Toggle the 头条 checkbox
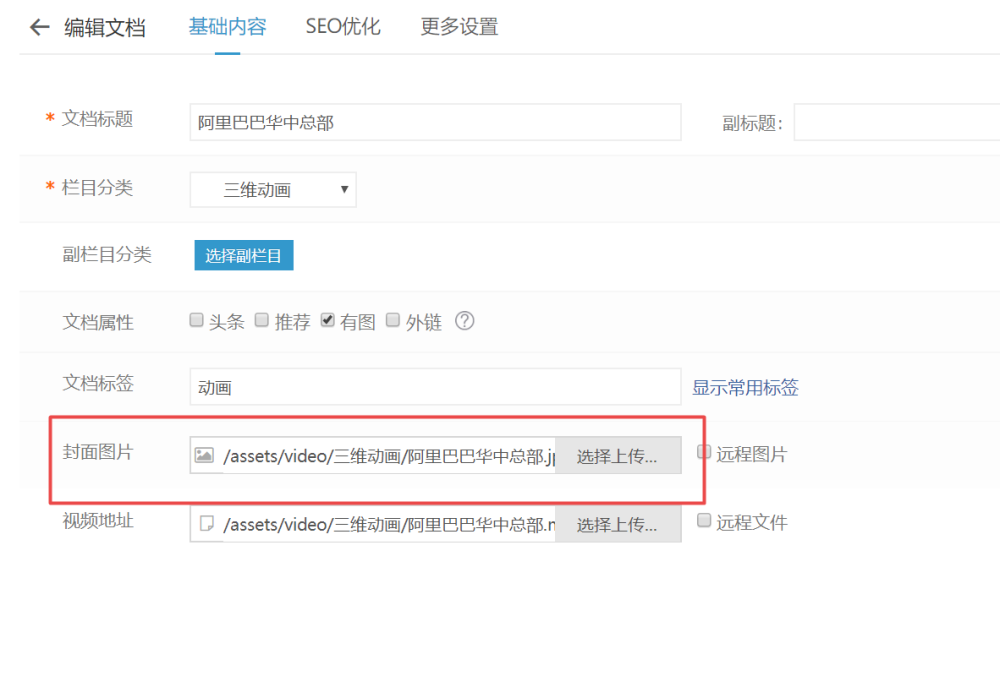The image size is (1000, 687). pyautogui.click(x=196, y=320)
